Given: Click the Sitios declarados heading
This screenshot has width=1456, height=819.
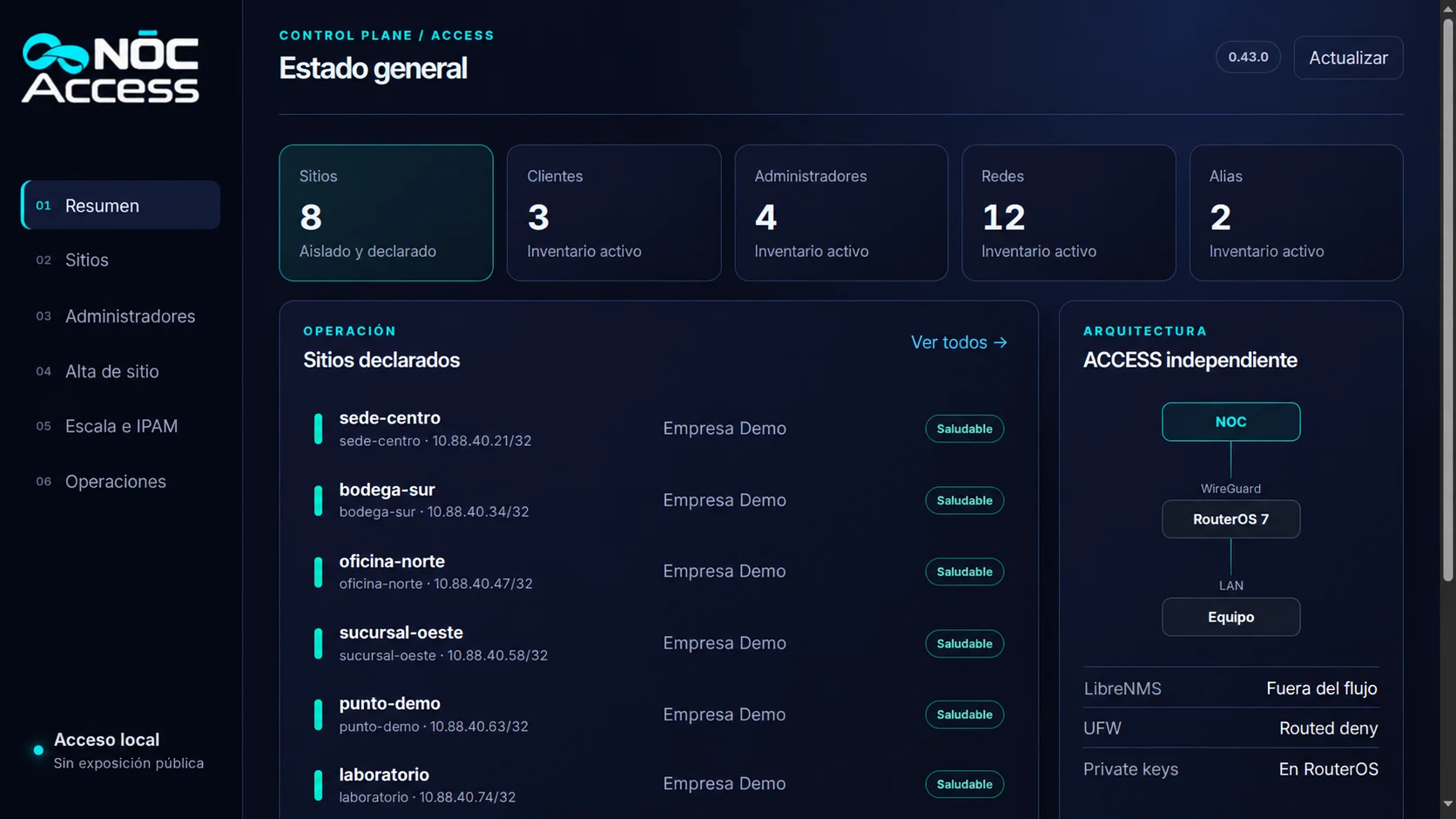Looking at the screenshot, I should [x=381, y=360].
